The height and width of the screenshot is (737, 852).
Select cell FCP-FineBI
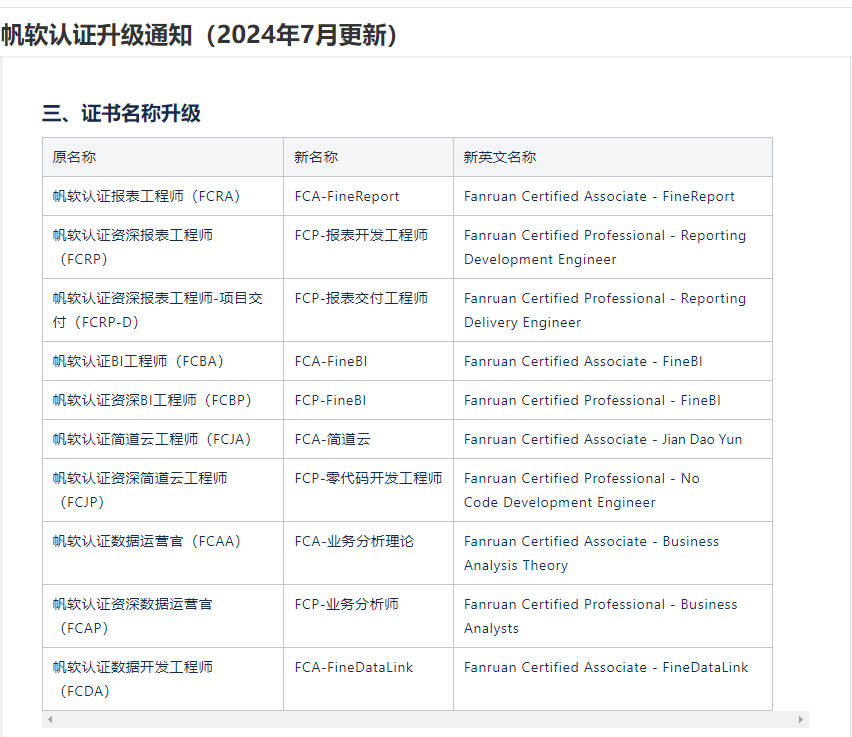pyautogui.click(x=368, y=401)
